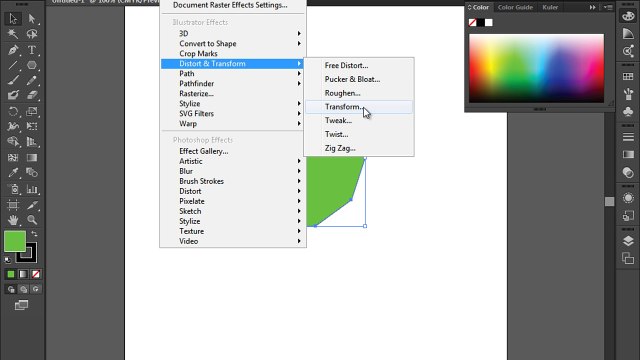The height and width of the screenshot is (360, 640).
Task: Select the Type tool
Action: pos(32,50)
